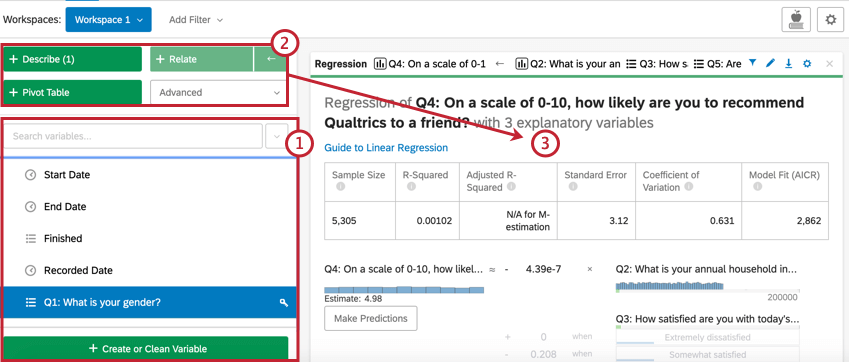849x362 pixels.
Task: Open the apple and books help icon
Action: click(x=796, y=19)
